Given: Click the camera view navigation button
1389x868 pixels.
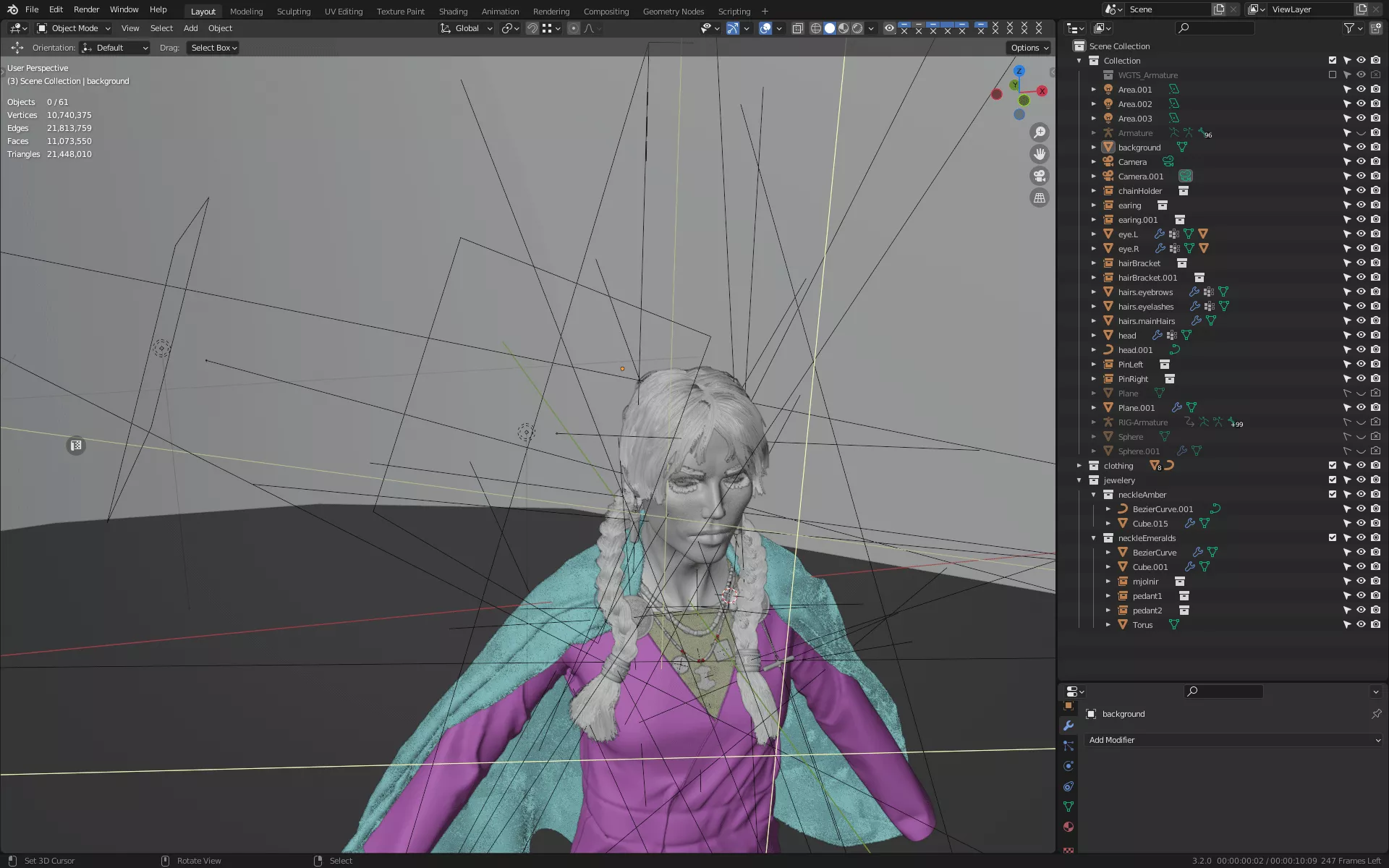Looking at the screenshot, I should click(x=1040, y=176).
